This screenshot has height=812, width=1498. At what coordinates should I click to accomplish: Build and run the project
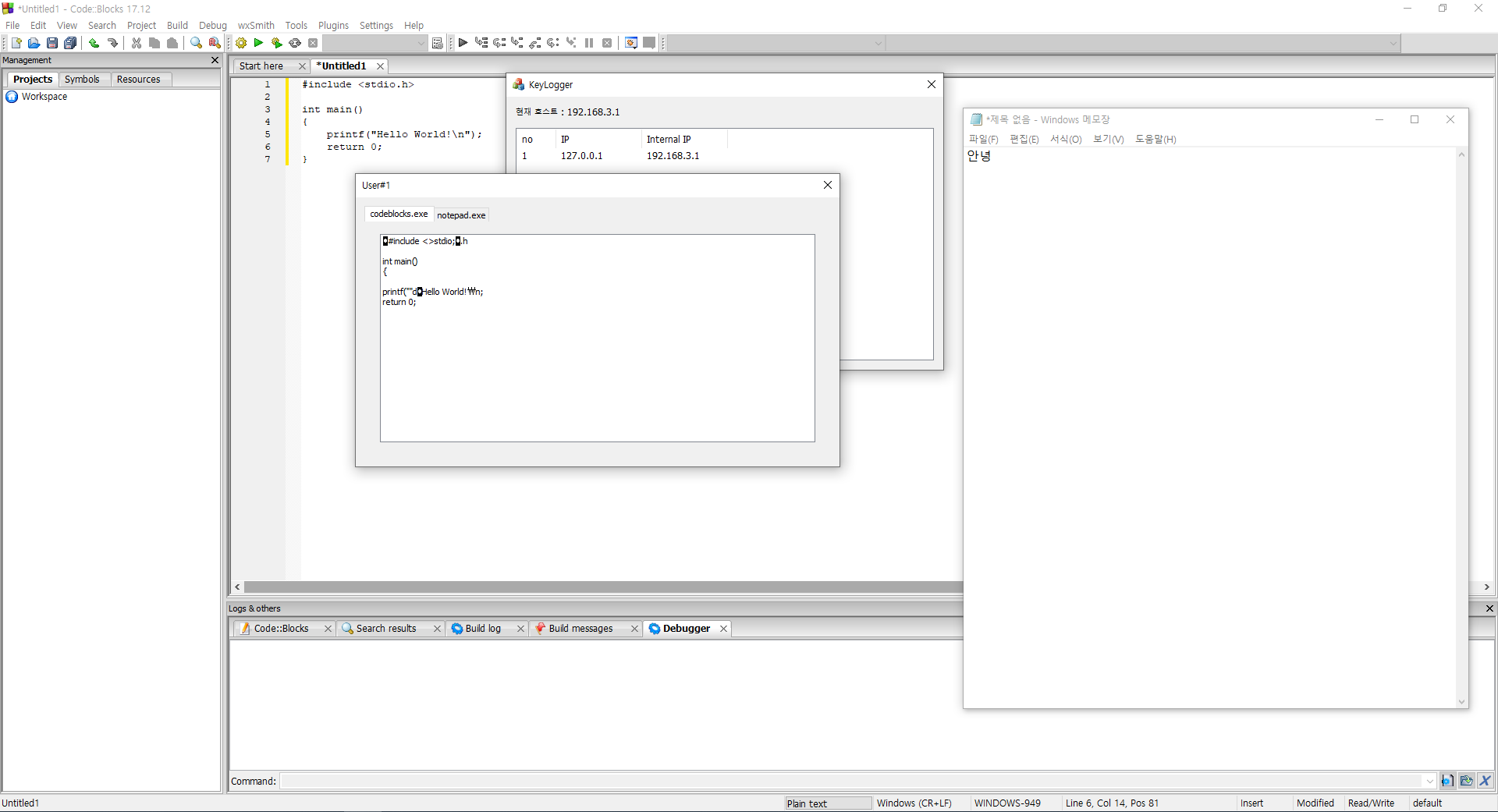(x=276, y=43)
